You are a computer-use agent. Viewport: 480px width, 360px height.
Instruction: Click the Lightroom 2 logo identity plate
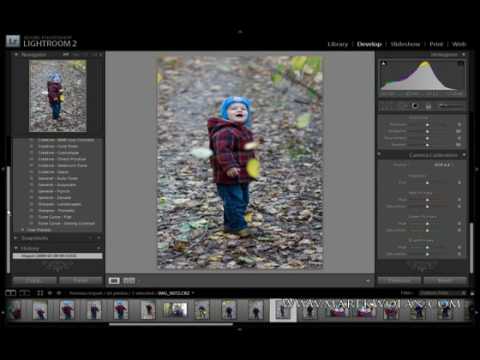tap(42, 41)
